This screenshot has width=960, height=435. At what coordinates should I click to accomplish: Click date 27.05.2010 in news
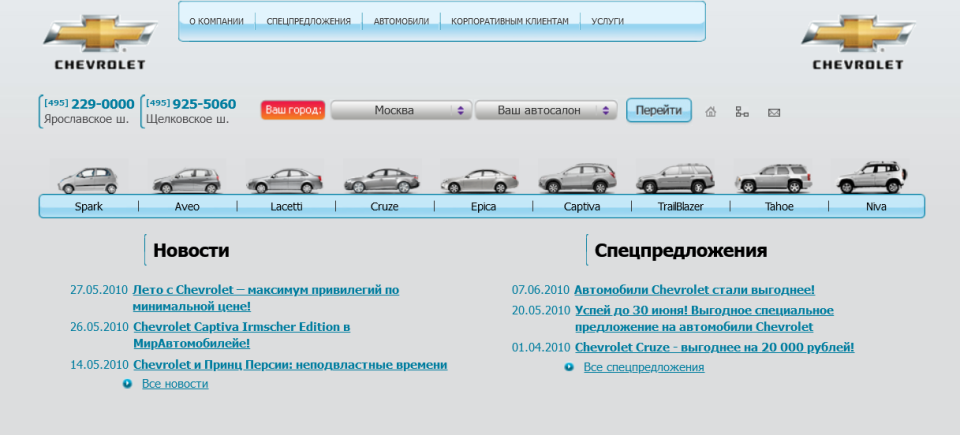99,290
